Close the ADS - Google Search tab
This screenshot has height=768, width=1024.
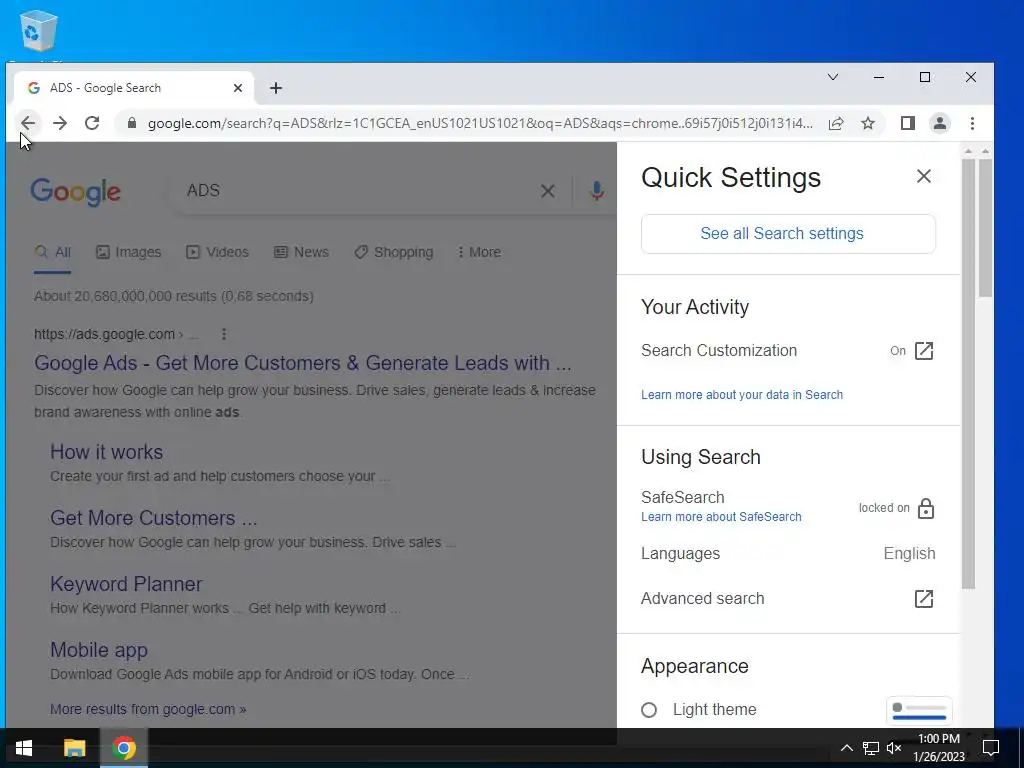238,88
